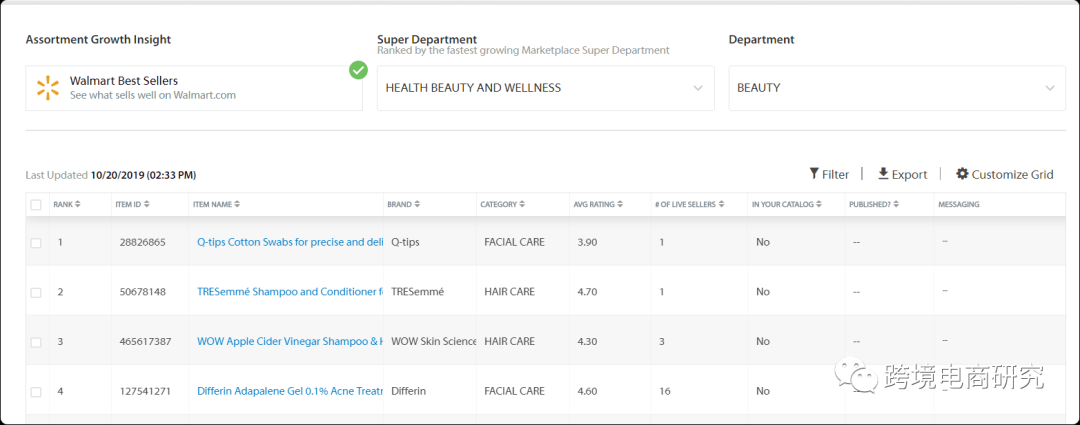Open the WOW Apple Cider Vinegar Shampoo link
The width and height of the screenshot is (1080, 425).
tap(290, 342)
